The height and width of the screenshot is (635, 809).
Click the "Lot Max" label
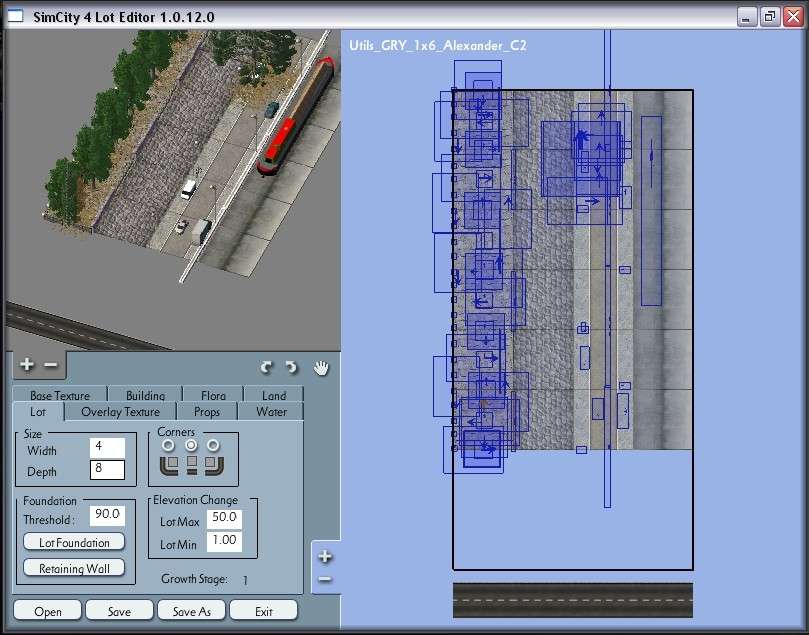point(180,522)
